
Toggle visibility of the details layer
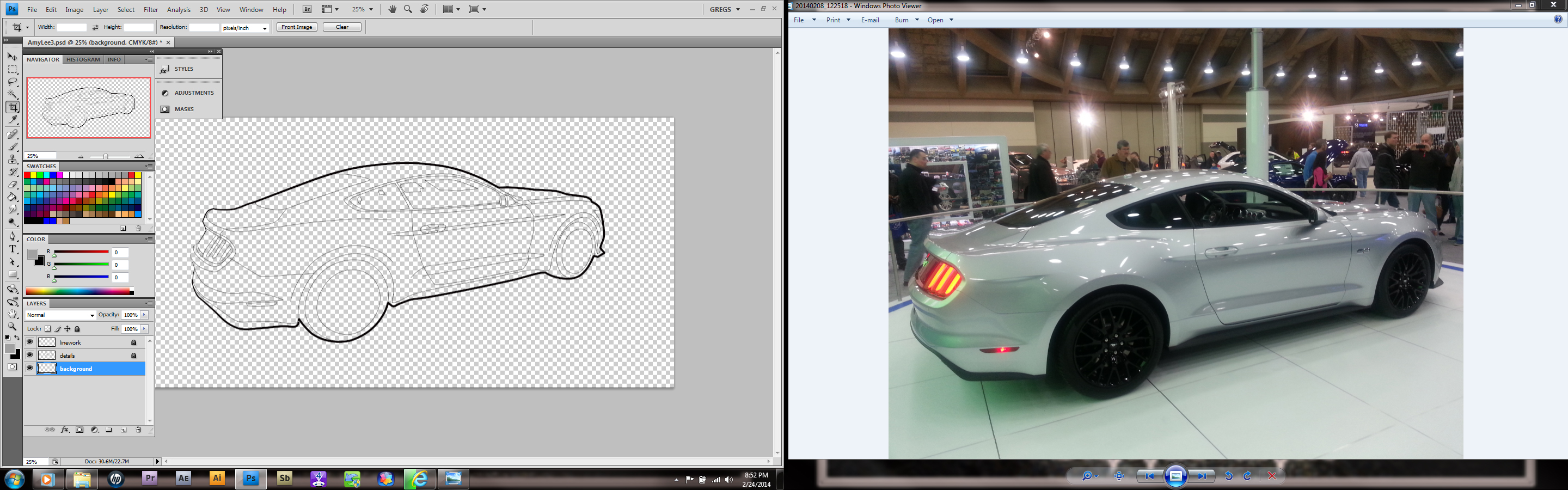(29, 355)
